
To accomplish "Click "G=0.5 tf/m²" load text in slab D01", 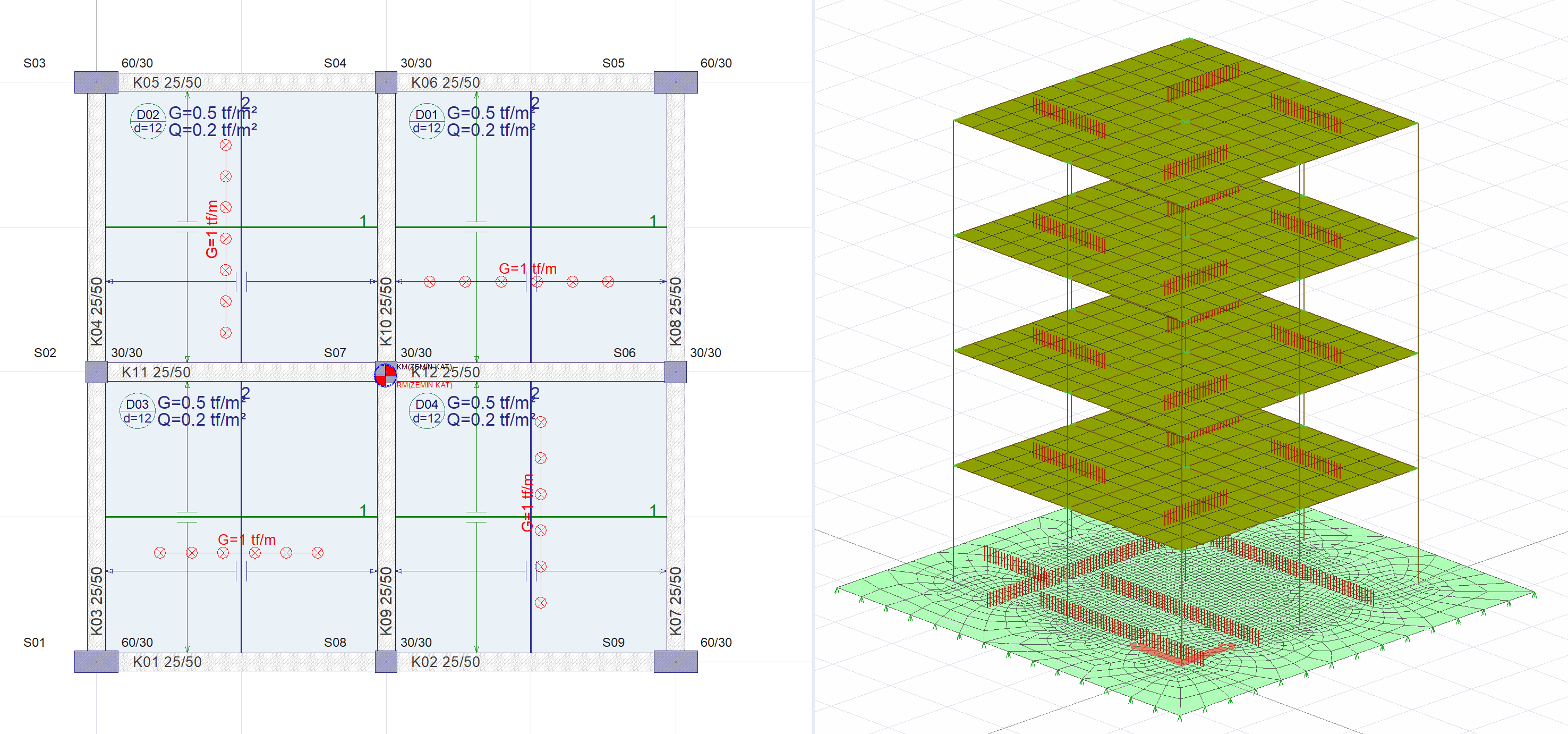I will 491,113.
